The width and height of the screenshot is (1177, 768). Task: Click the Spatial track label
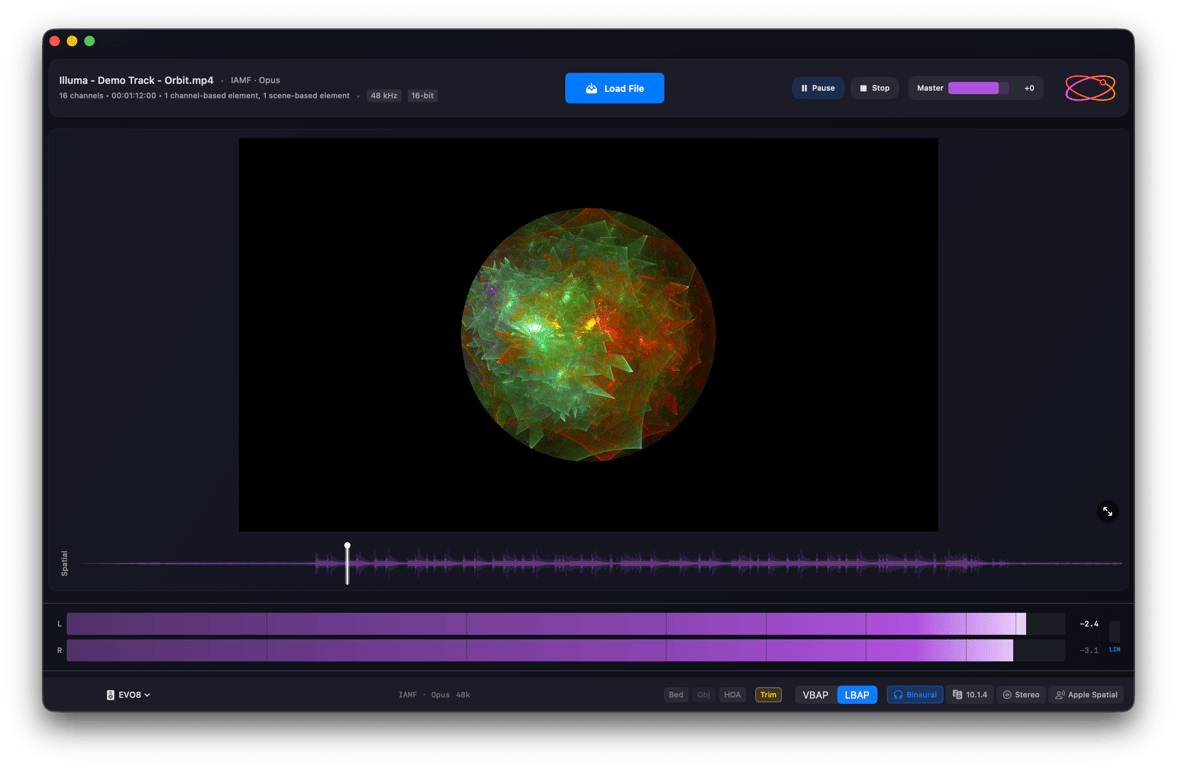[x=65, y=563]
